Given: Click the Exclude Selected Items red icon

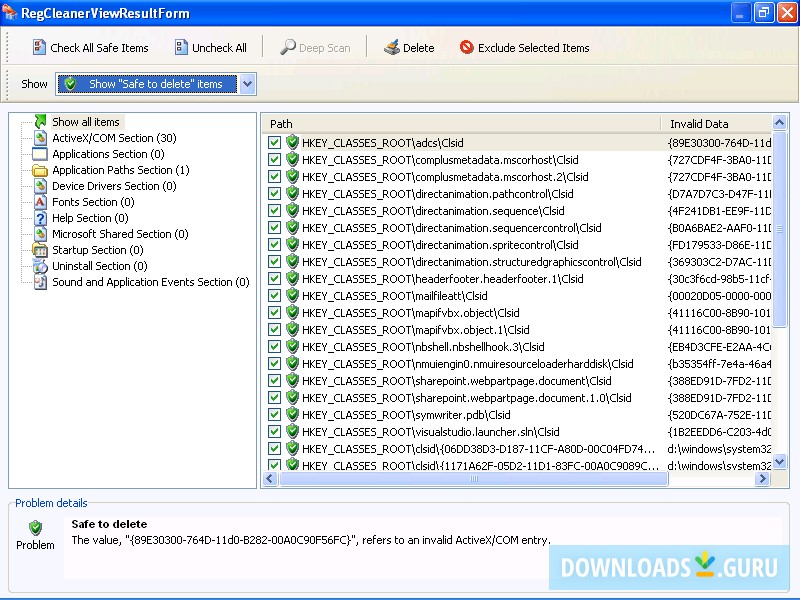Looking at the screenshot, I should 466,47.
